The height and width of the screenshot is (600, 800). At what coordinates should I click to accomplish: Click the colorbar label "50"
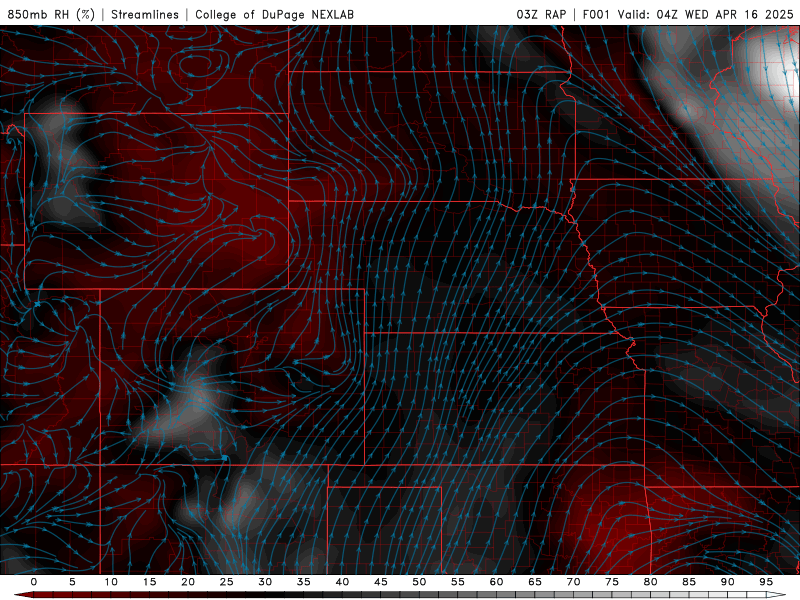(419, 582)
